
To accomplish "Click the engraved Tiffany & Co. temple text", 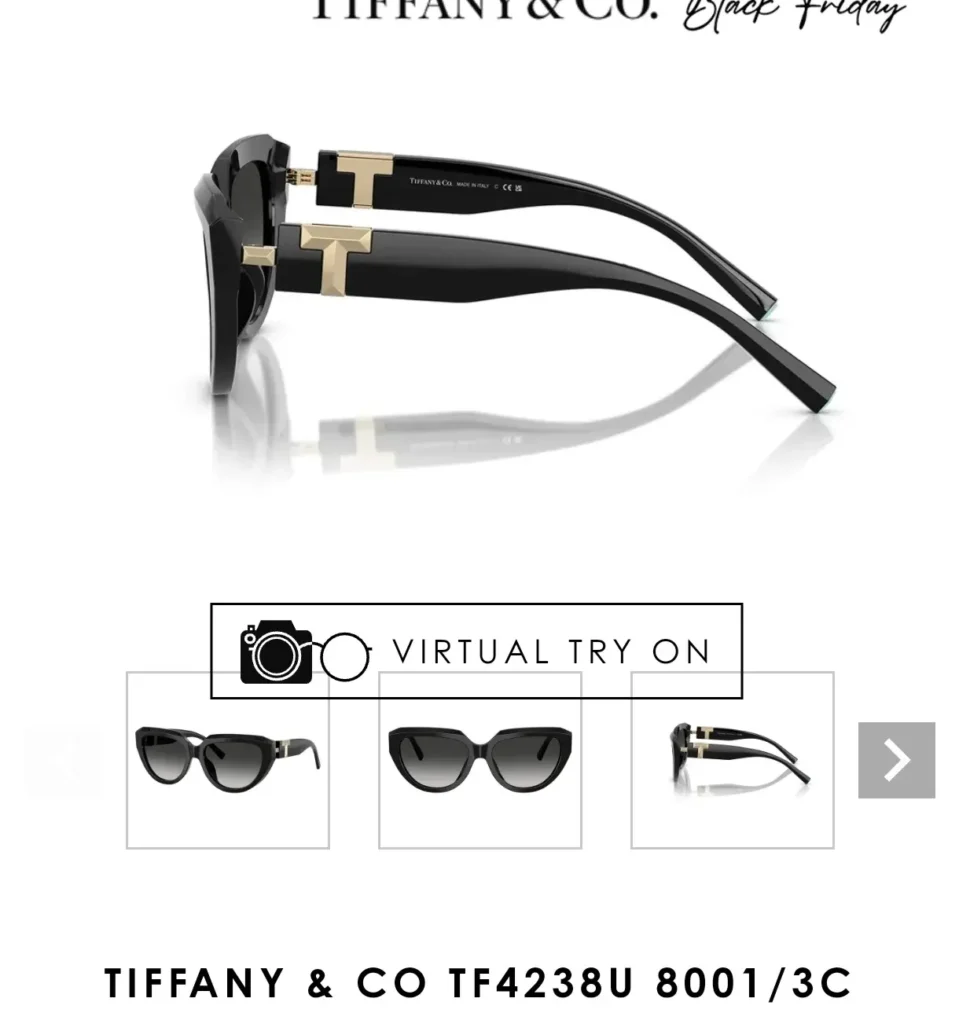I will (431, 182).
